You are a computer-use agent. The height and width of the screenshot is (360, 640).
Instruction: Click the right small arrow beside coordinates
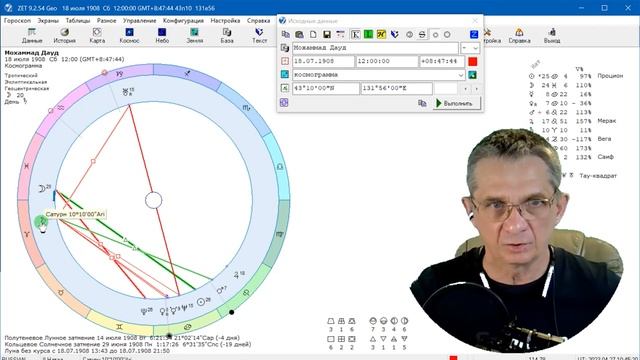[x=476, y=88]
